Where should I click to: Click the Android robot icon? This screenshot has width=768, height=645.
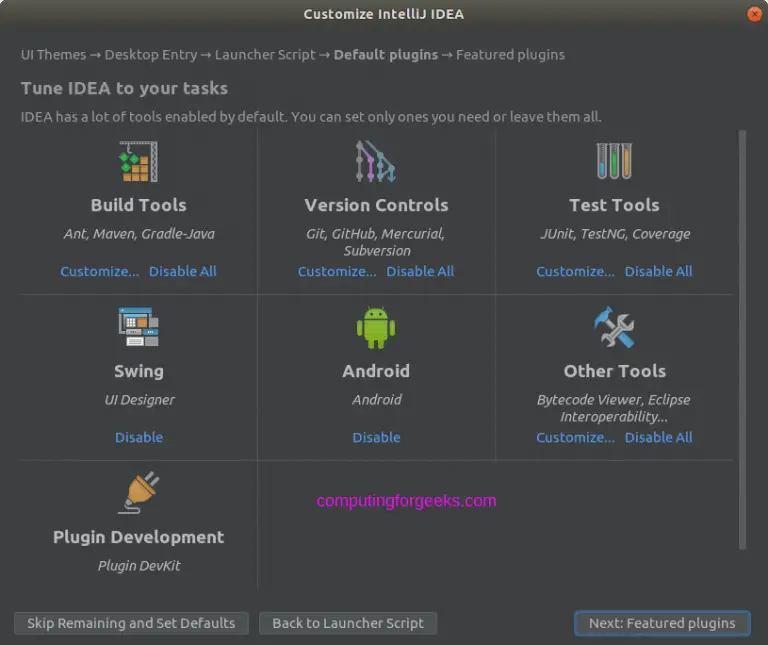[x=376, y=327]
